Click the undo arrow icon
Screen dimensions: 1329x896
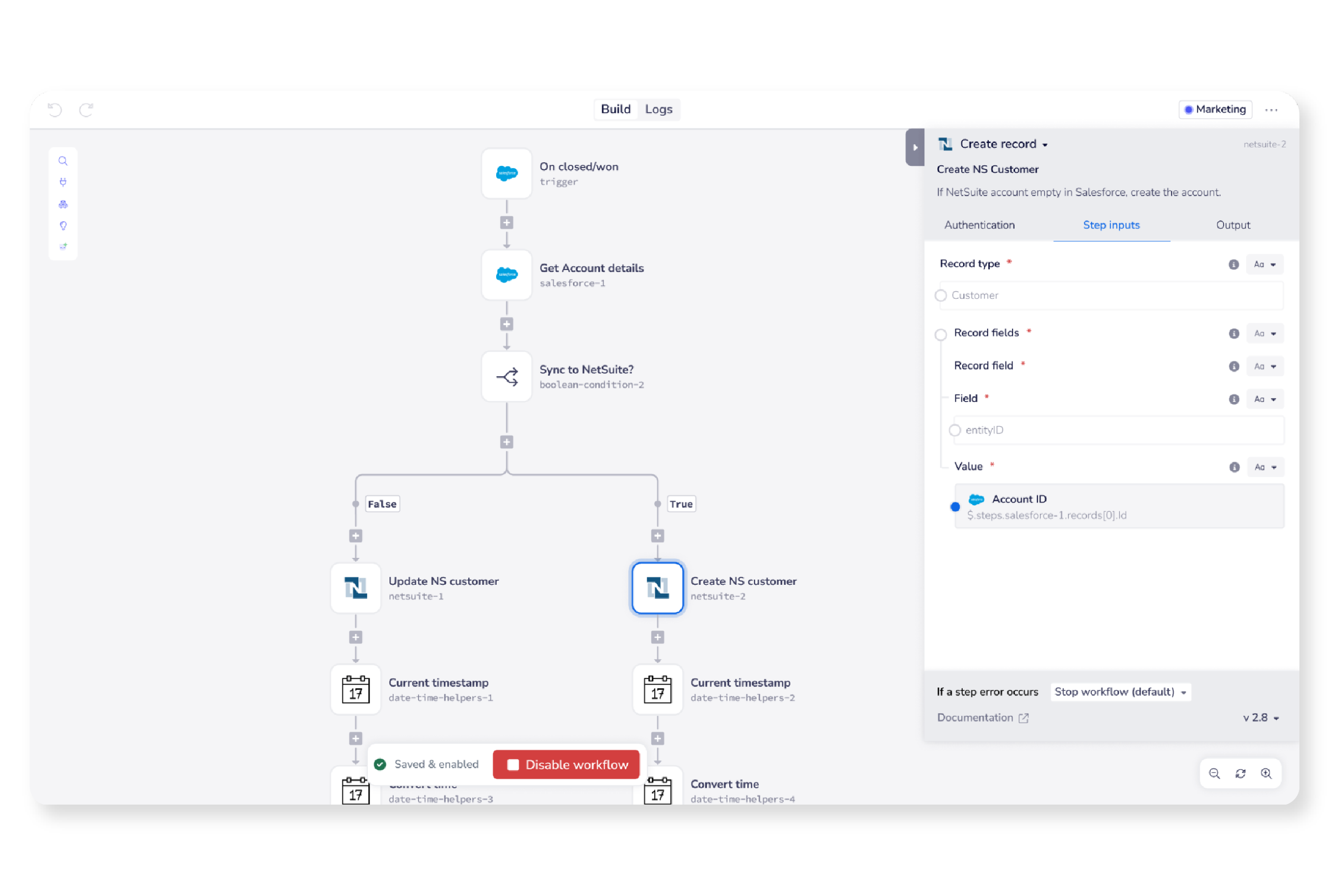pyautogui.click(x=55, y=109)
